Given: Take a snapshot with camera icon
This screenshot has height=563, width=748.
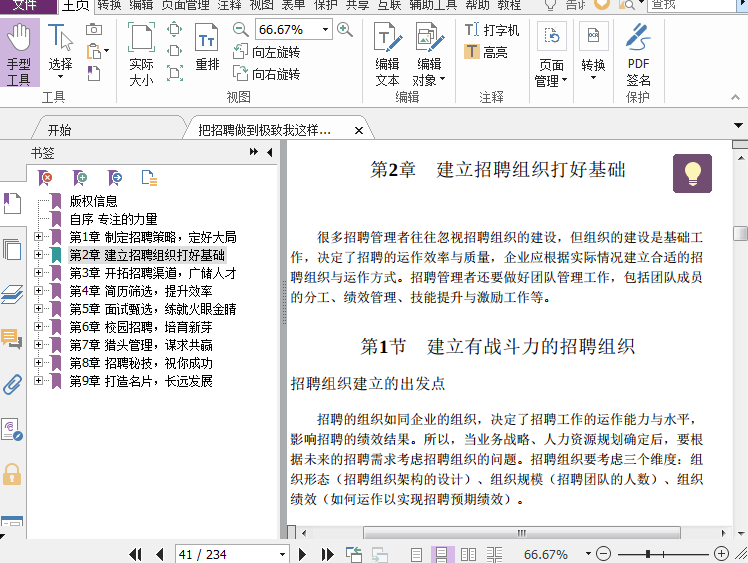Looking at the screenshot, I should coord(94,30).
